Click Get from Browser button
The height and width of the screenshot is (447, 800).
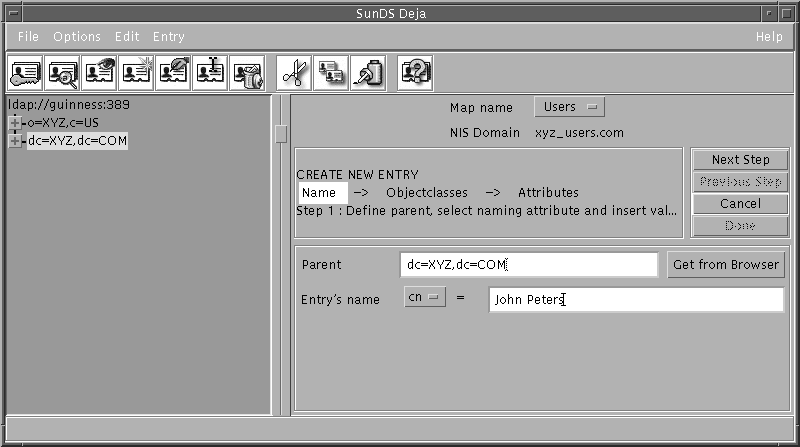click(x=726, y=264)
